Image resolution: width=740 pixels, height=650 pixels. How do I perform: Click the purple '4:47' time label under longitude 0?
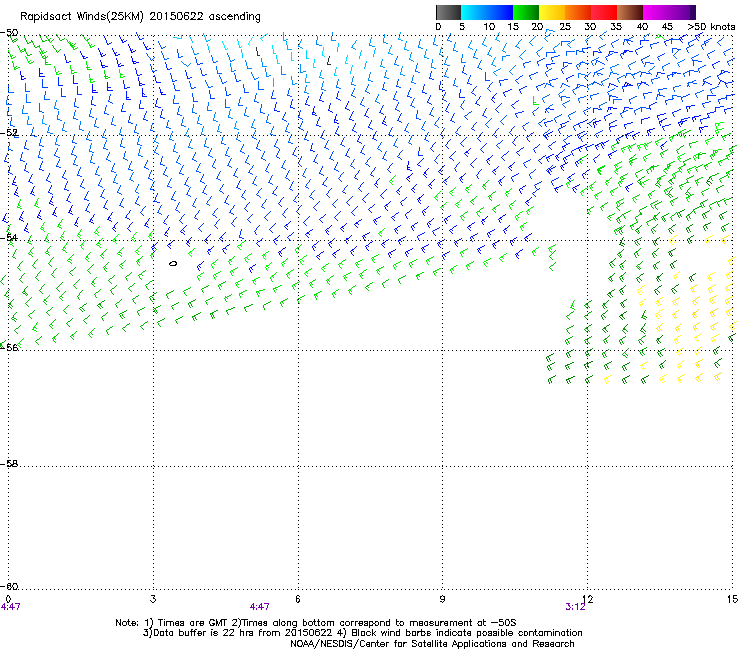tap(10, 607)
